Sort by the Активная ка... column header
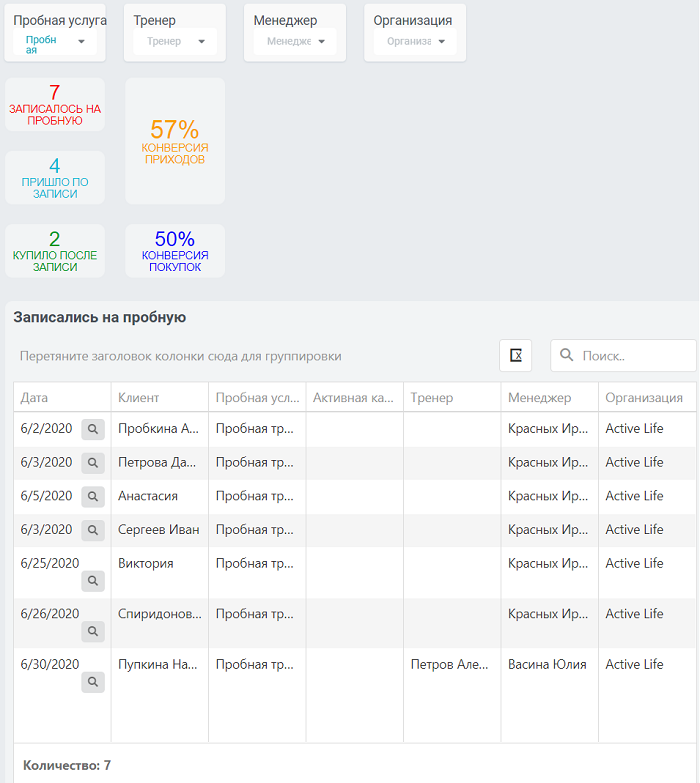This screenshot has height=783, width=700. [x=354, y=397]
